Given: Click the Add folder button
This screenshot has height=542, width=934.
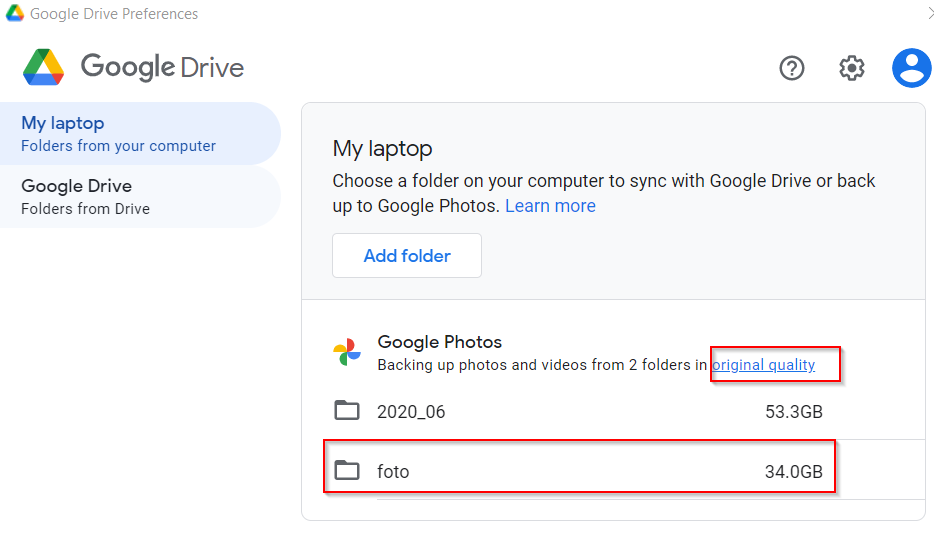Looking at the screenshot, I should coord(407,256).
